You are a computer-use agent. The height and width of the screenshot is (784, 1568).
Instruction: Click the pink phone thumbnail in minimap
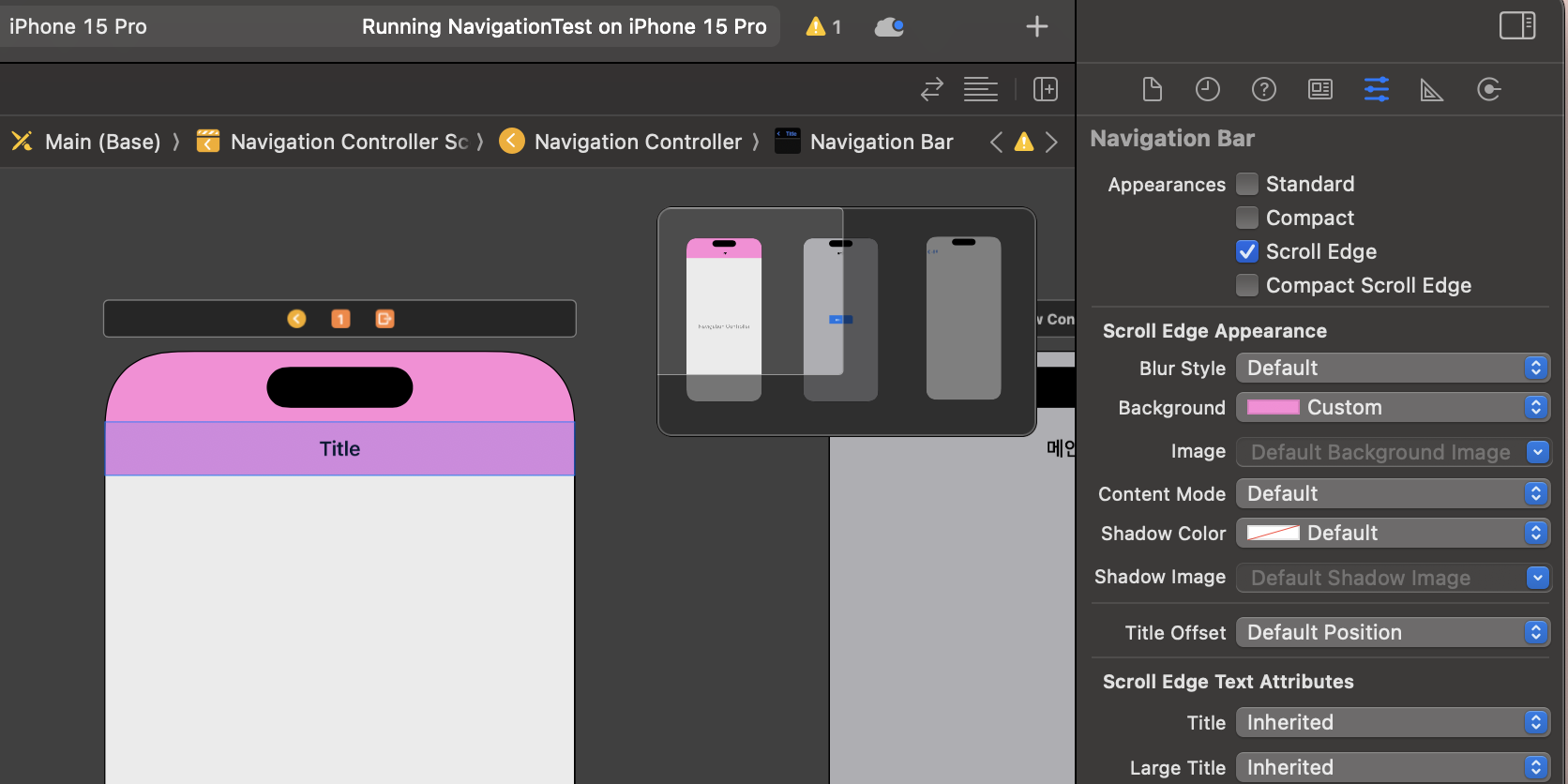pos(724,320)
